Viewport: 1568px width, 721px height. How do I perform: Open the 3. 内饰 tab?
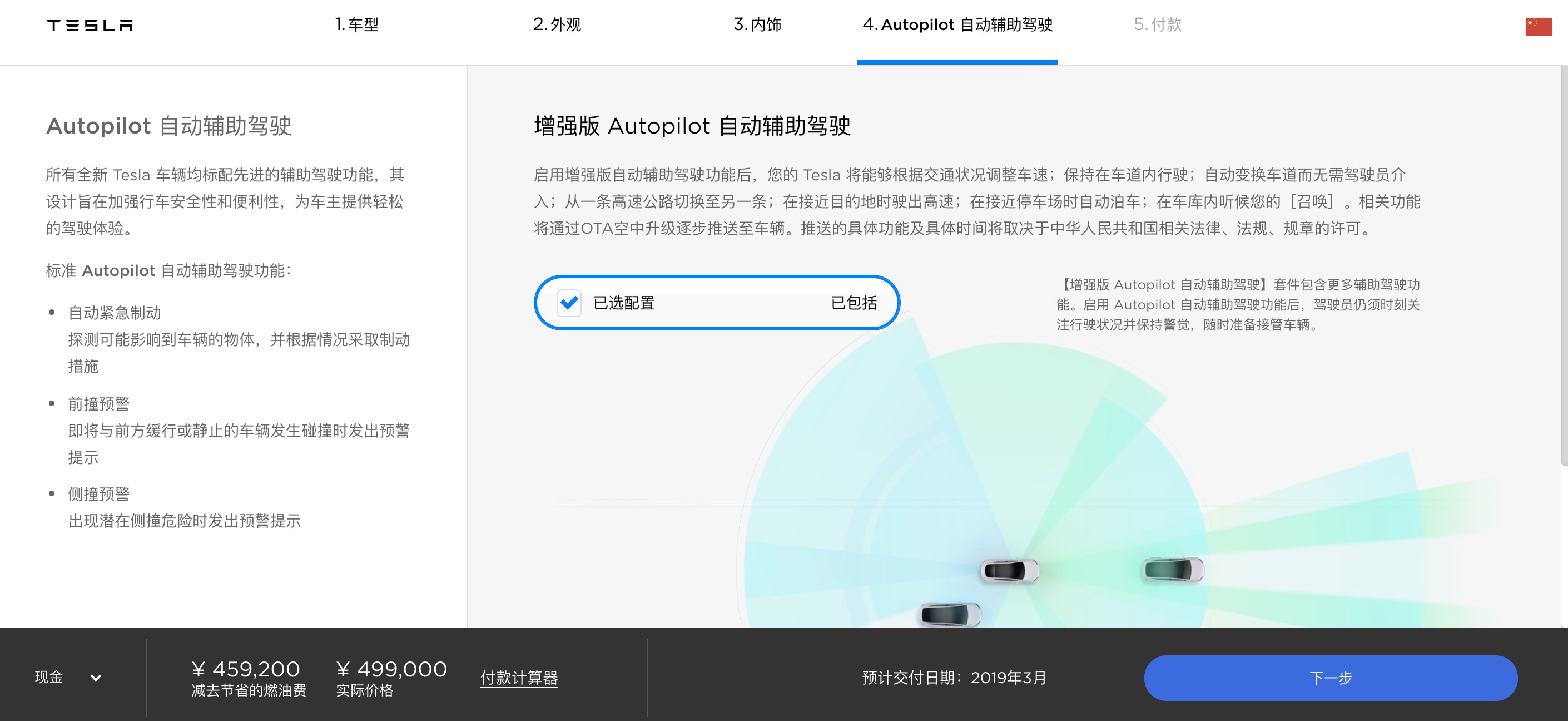click(757, 25)
